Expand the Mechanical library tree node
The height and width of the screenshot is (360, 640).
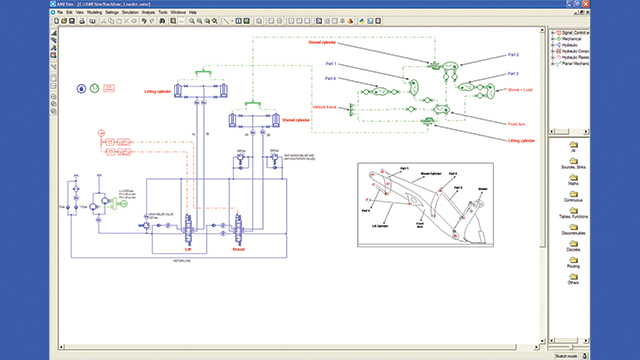pos(553,39)
